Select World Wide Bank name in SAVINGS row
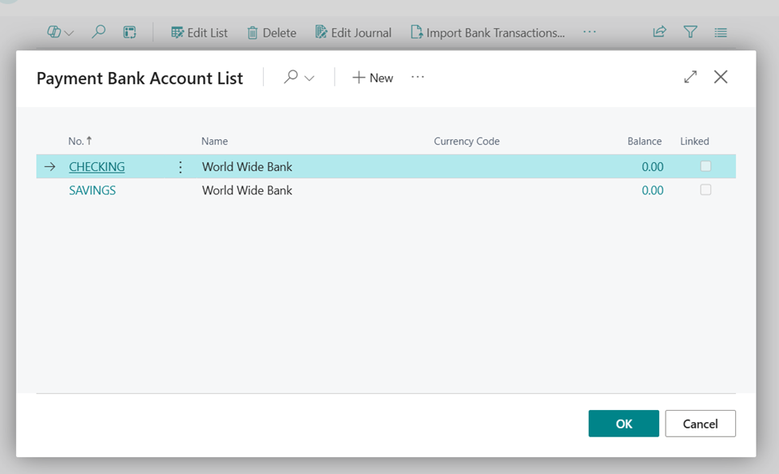Image resolution: width=779 pixels, height=474 pixels. pos(247,190)
